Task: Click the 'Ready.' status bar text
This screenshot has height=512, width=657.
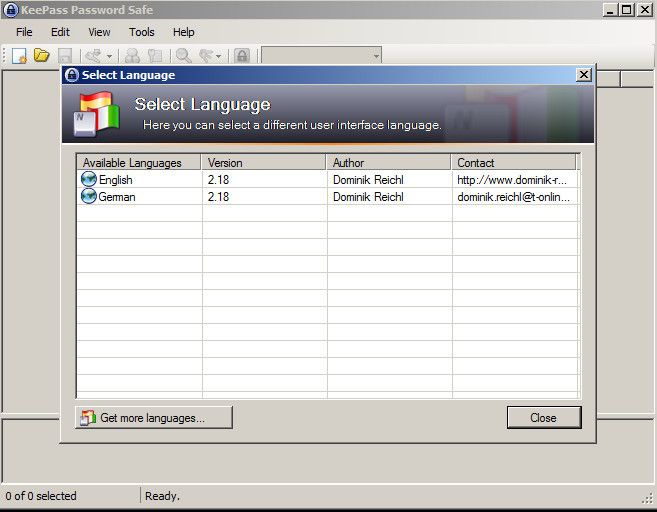Action: 162,496
